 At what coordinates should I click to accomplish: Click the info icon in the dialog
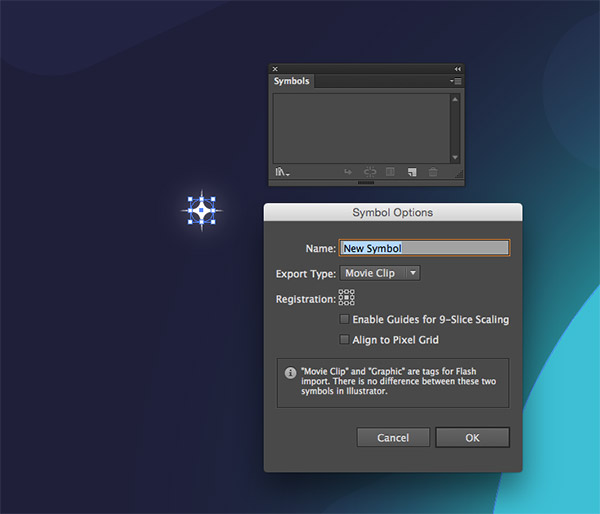pos(289,370)
